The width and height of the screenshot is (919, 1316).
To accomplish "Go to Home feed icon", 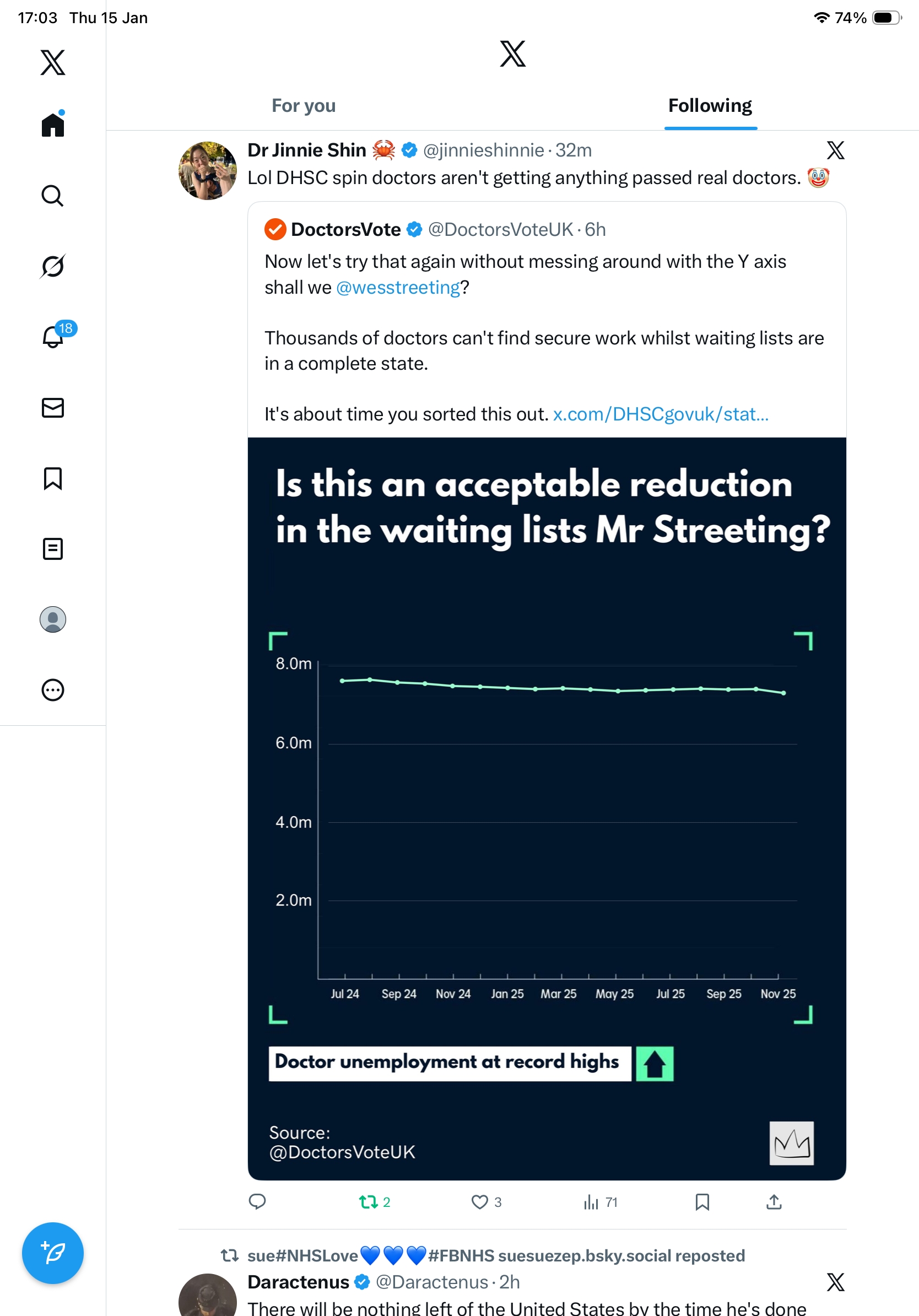I will pyautogui.click(x=53, y=125).
